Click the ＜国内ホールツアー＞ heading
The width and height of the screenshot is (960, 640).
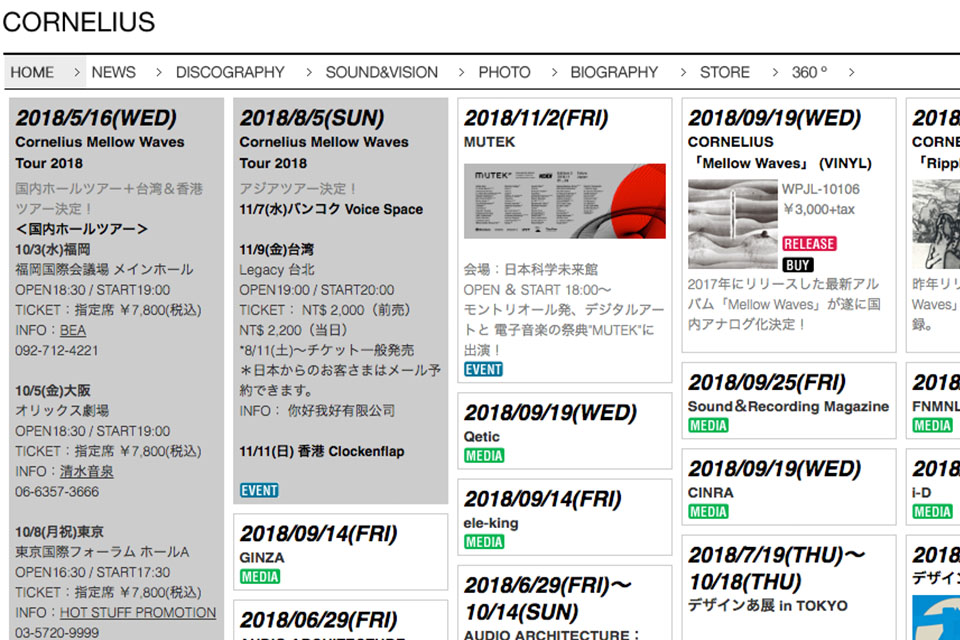coord(81,229)
